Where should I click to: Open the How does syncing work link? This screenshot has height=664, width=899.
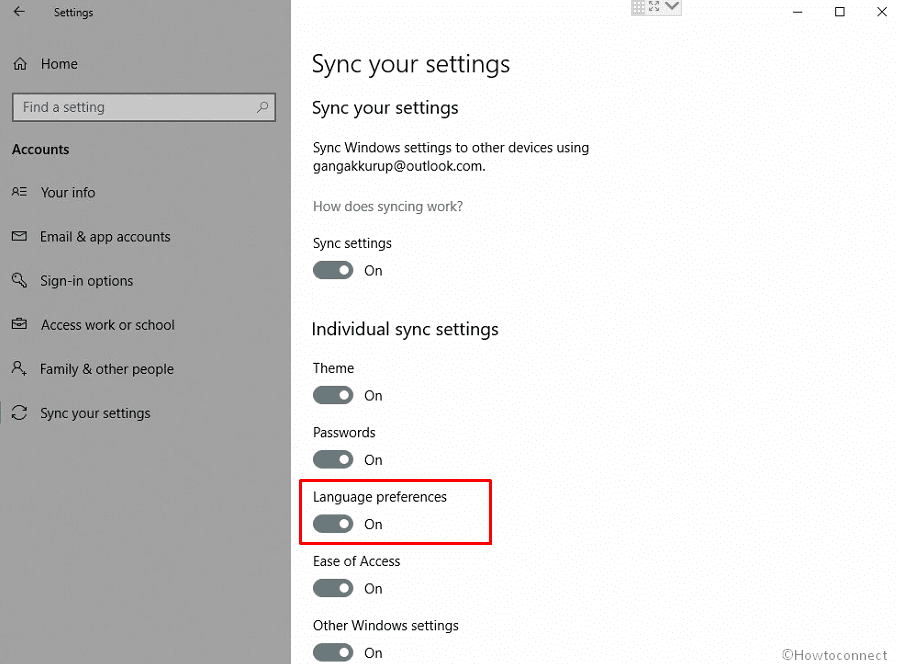click(x=387, y=206)
